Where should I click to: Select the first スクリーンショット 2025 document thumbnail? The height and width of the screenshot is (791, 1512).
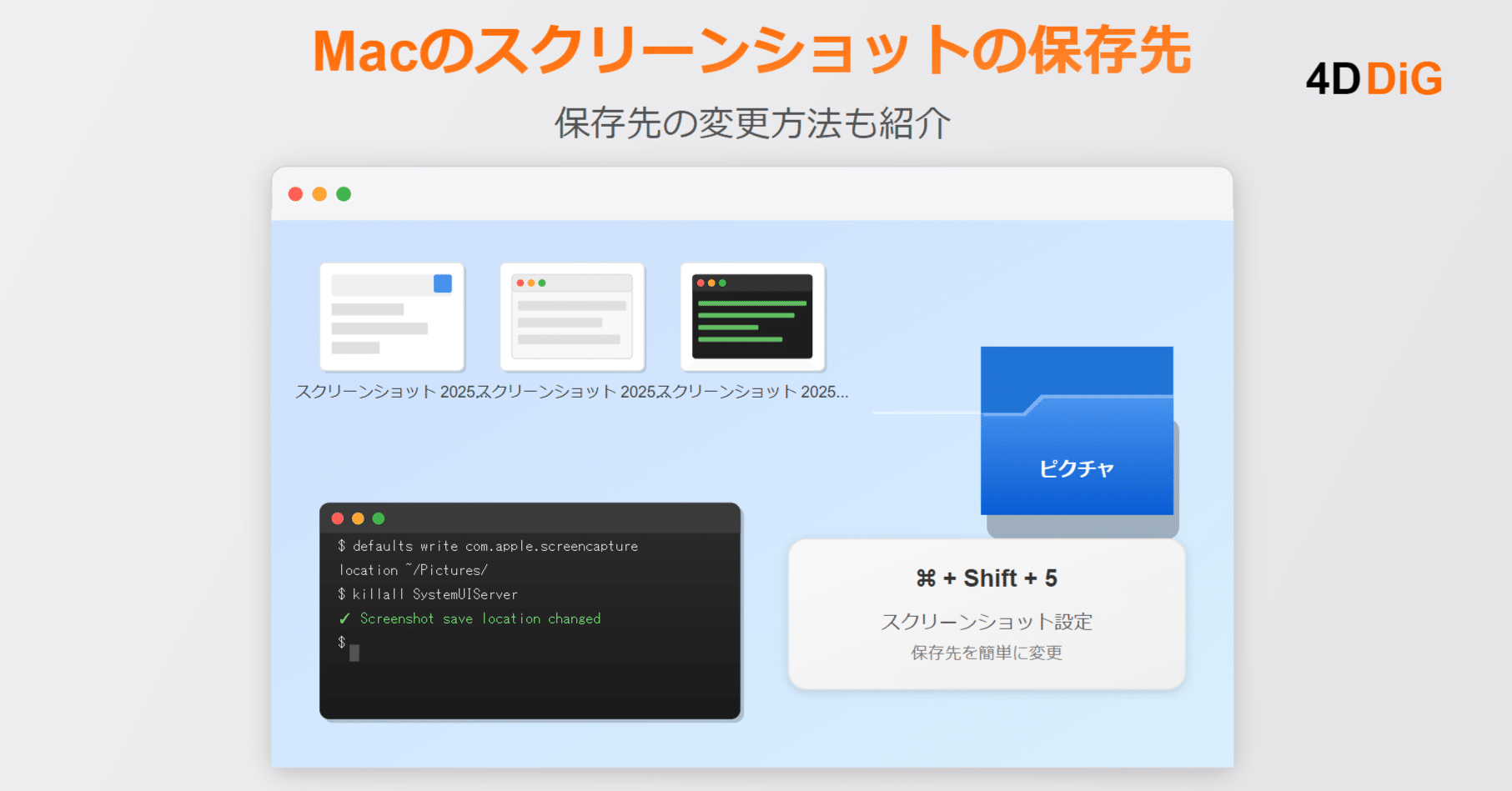coord(392,317)
